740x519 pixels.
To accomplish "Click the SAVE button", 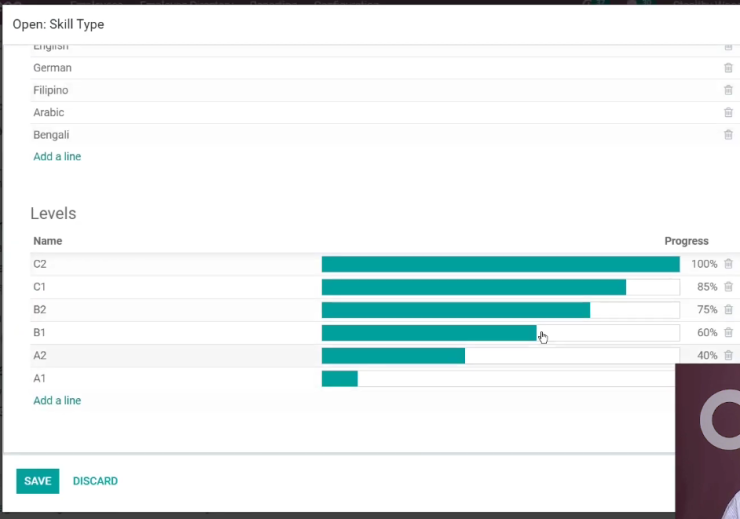I will click(x=38, y=481).
